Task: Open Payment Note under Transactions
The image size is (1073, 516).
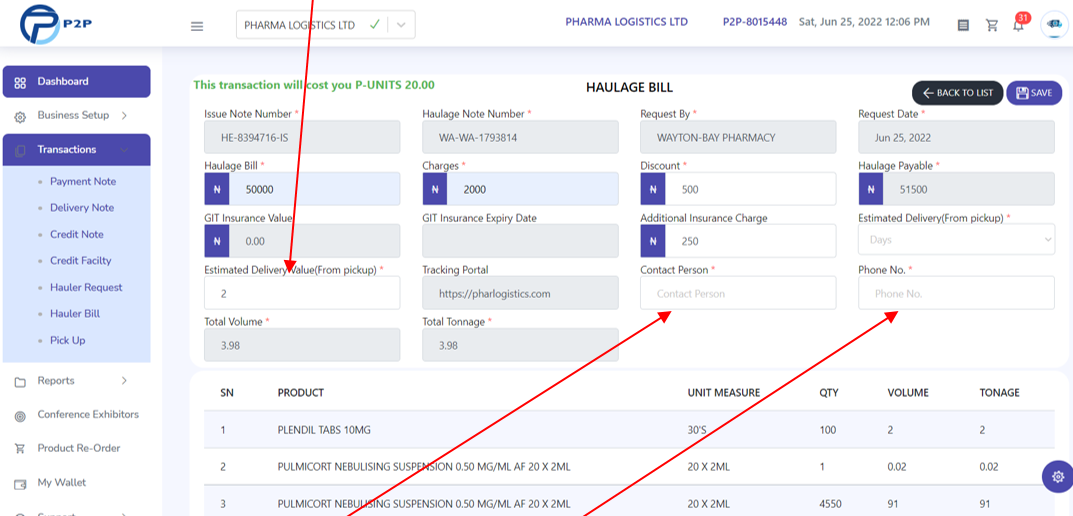Action: 83,181
